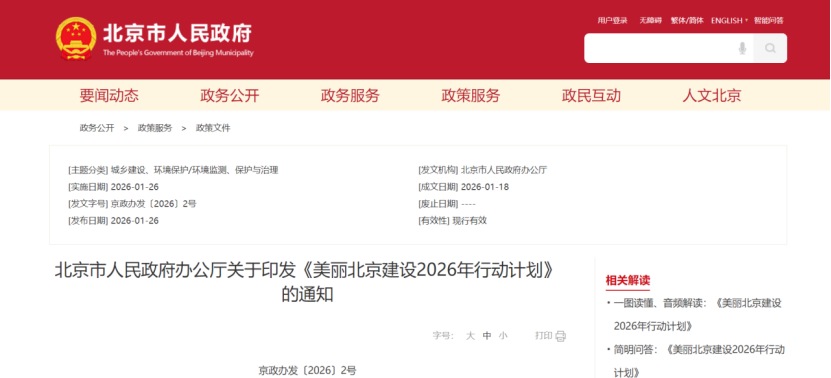Set font size to 小

(503, 336)
